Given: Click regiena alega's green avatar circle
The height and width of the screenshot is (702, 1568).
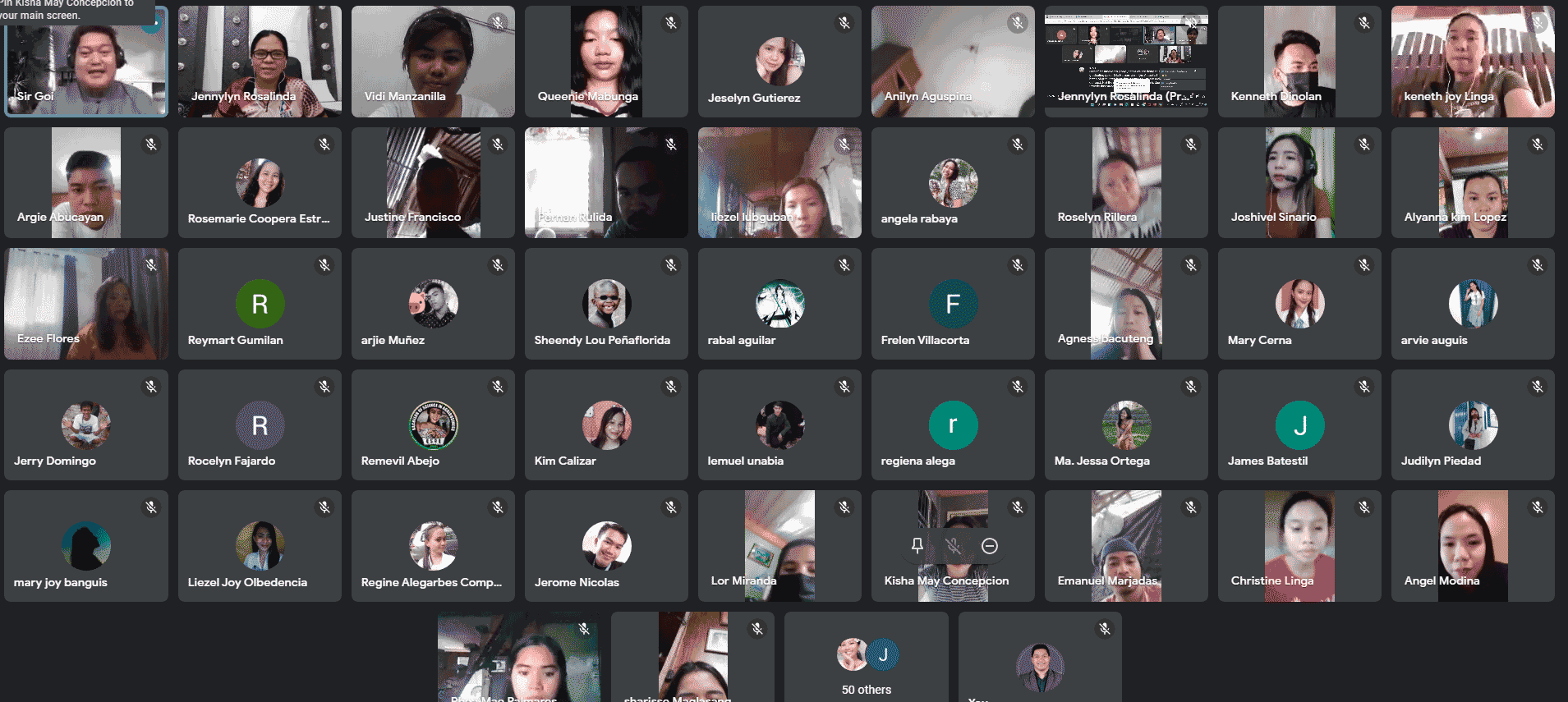Looking at the screenshot, I should (x=953, y=425).
